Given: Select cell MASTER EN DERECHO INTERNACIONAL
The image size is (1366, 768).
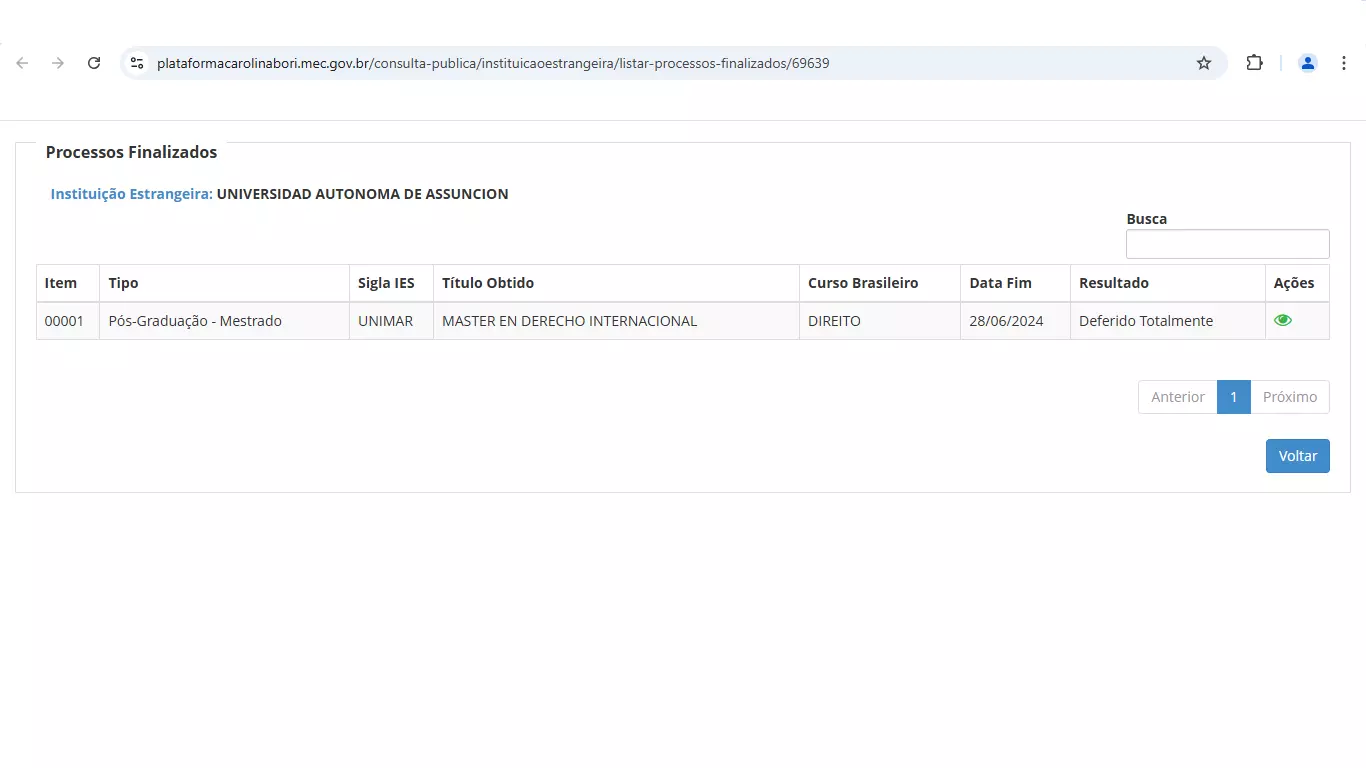Looking at the screenshot, I should point(616,321).
